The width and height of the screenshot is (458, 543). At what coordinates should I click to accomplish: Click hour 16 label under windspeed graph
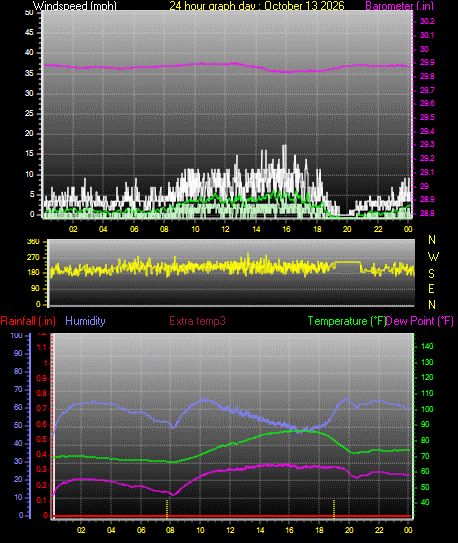[x=287, y=229]
